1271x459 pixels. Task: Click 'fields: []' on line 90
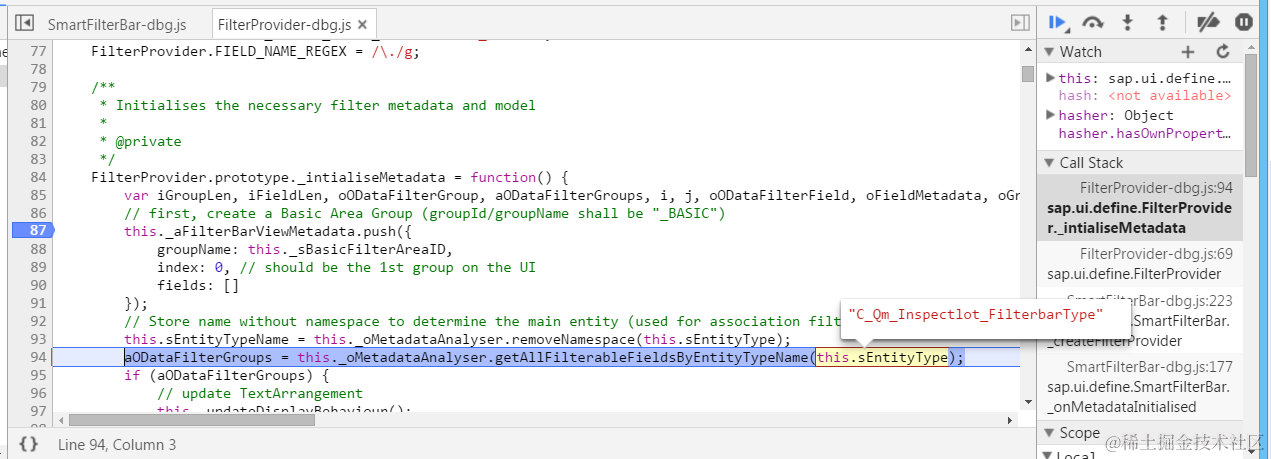coord(198,285)
